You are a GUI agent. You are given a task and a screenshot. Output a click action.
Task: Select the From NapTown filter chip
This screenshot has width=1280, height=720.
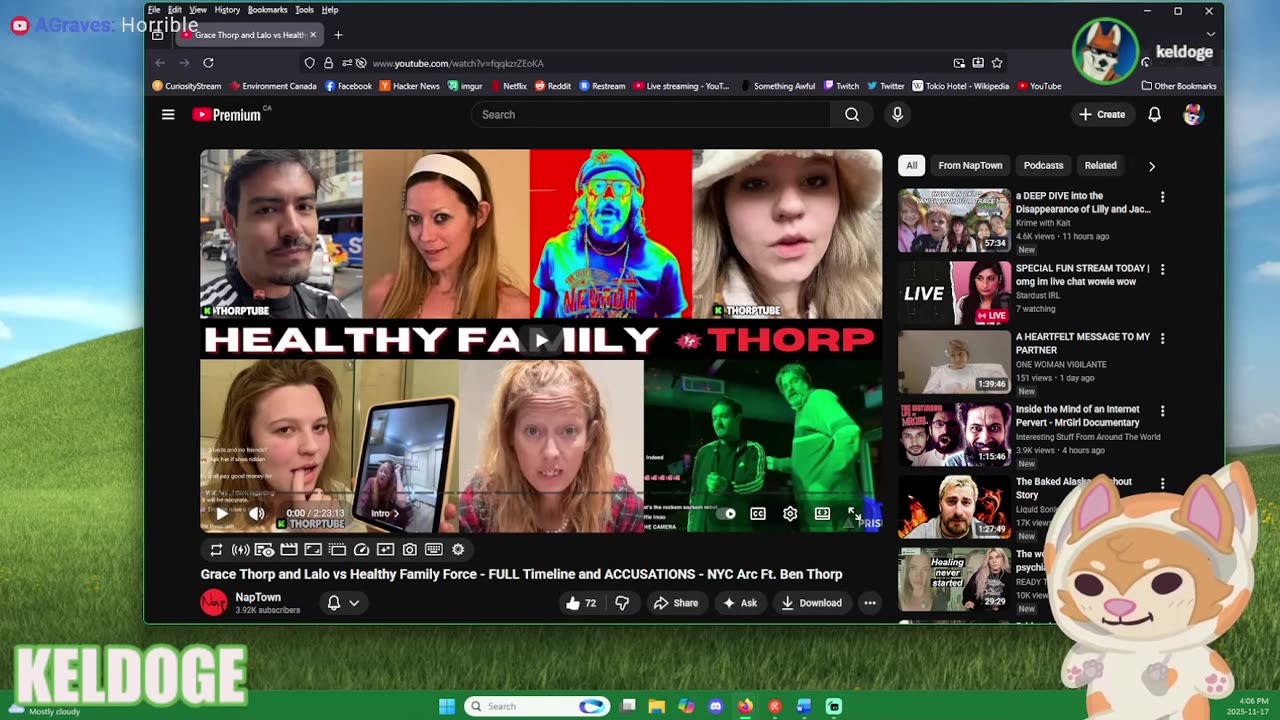coord(970,165)
